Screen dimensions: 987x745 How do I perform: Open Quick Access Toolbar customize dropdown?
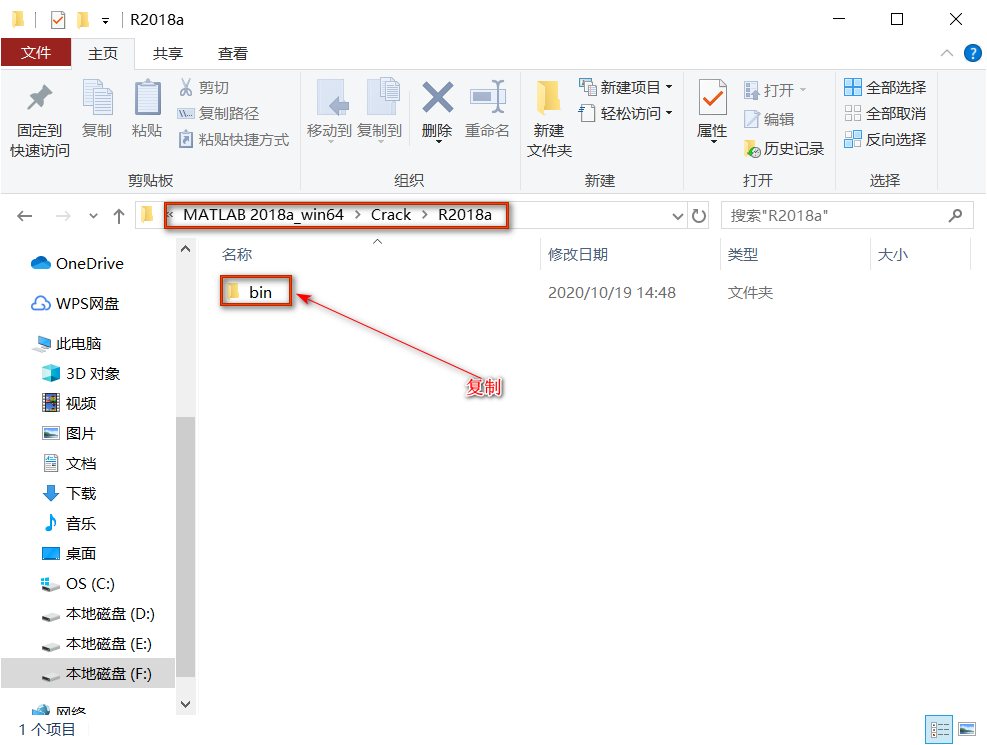coord(106,21)
